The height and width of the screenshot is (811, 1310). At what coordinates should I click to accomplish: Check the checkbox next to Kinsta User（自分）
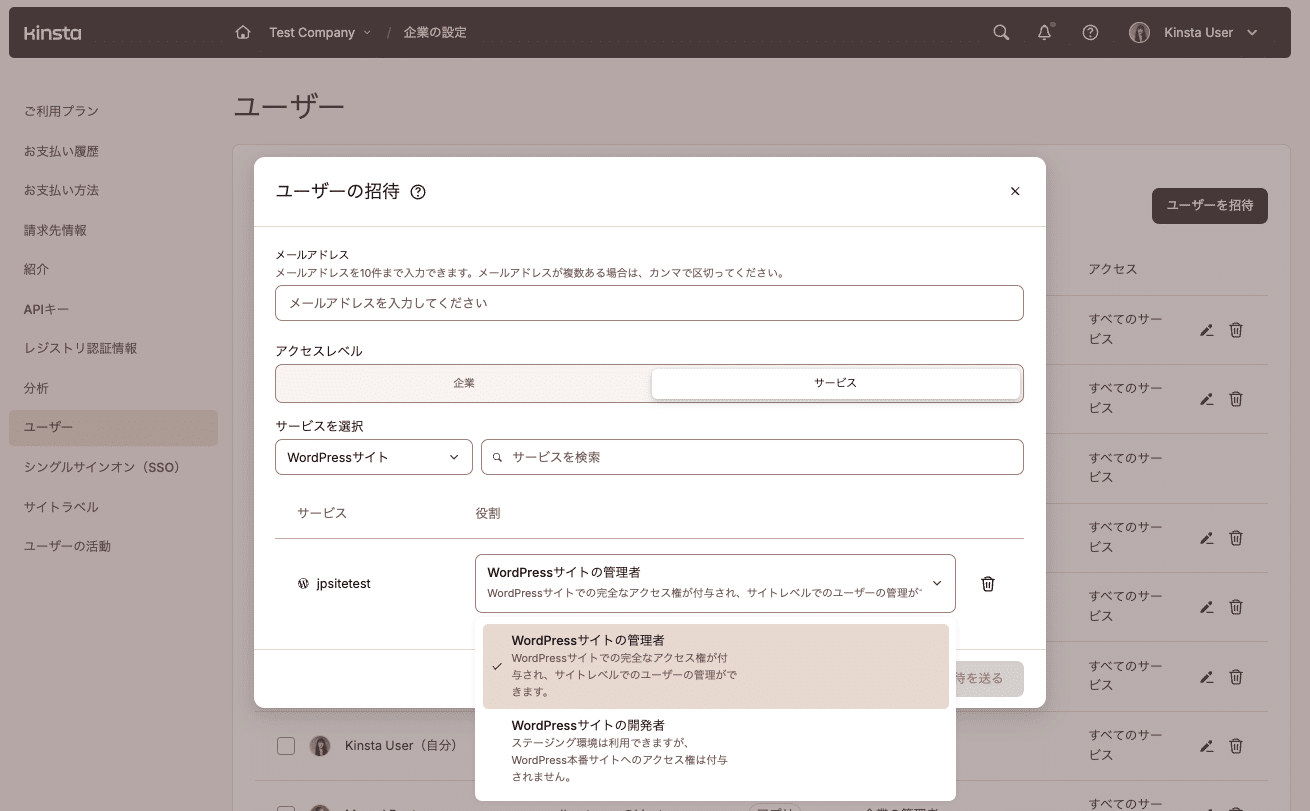(x=286, y=745)
